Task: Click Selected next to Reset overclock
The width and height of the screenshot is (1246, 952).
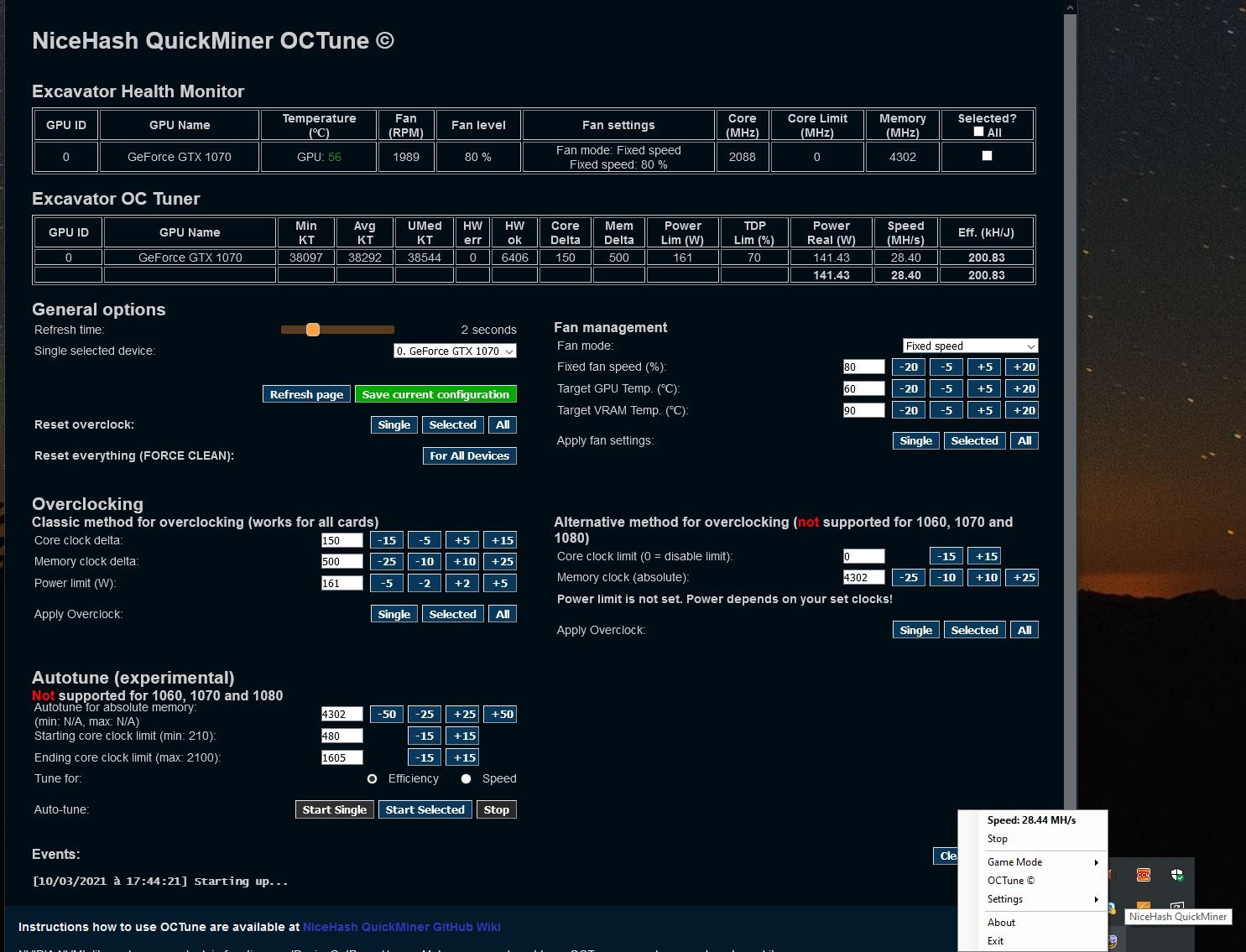Action: (x=452, y=424)
